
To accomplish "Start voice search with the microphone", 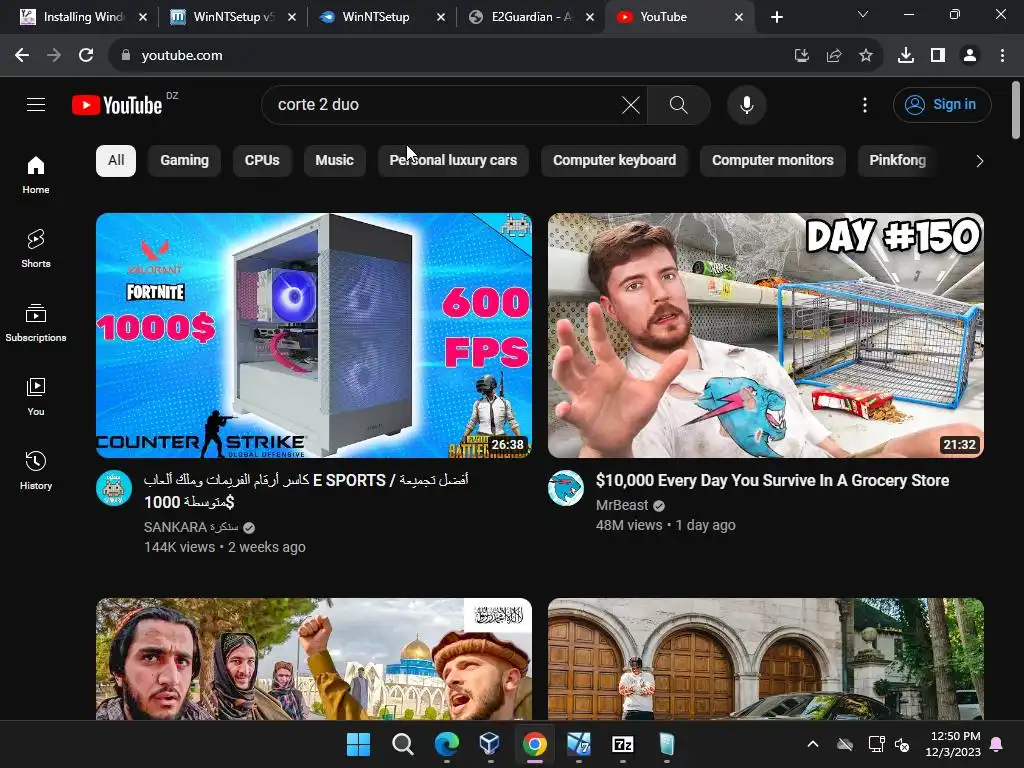I will click(746, 104).
